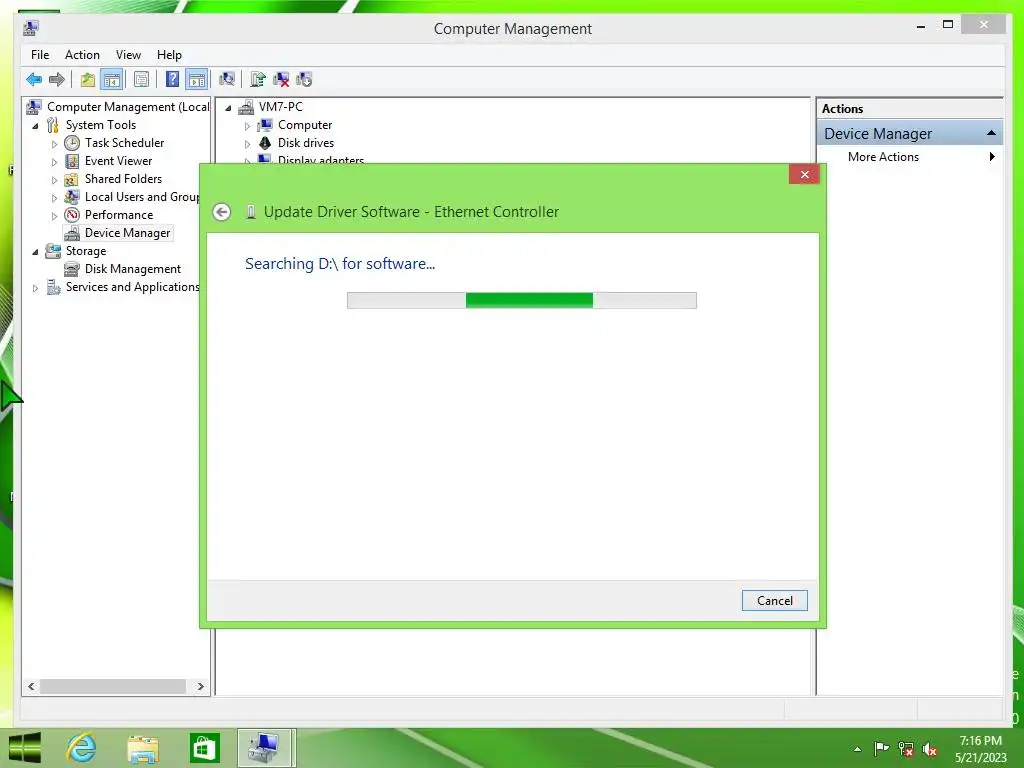
Task: Expand Local Users and Groups node
Action: pyautogui.click(x=54, y=197)
